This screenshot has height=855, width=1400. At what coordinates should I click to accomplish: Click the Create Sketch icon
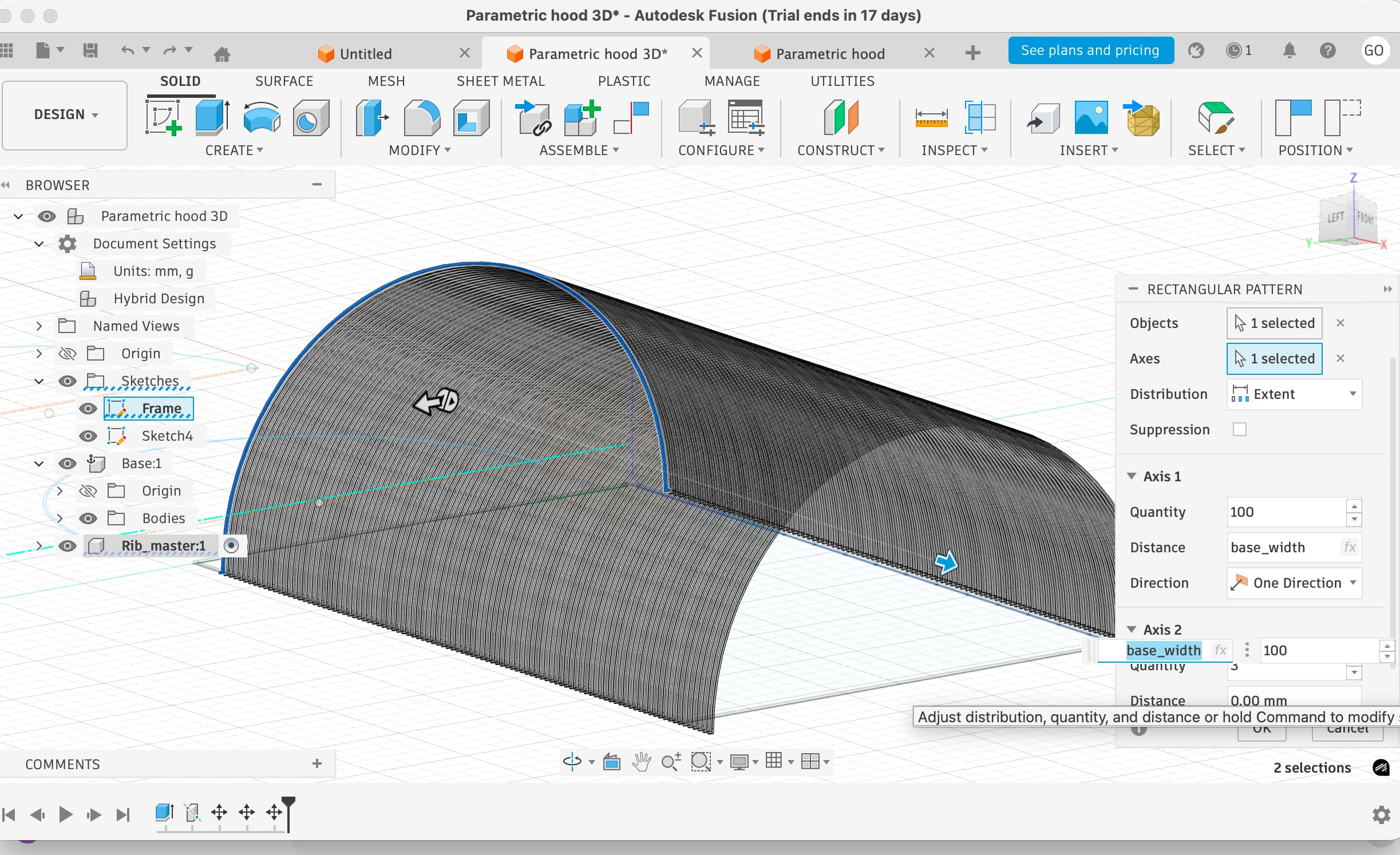163,118
